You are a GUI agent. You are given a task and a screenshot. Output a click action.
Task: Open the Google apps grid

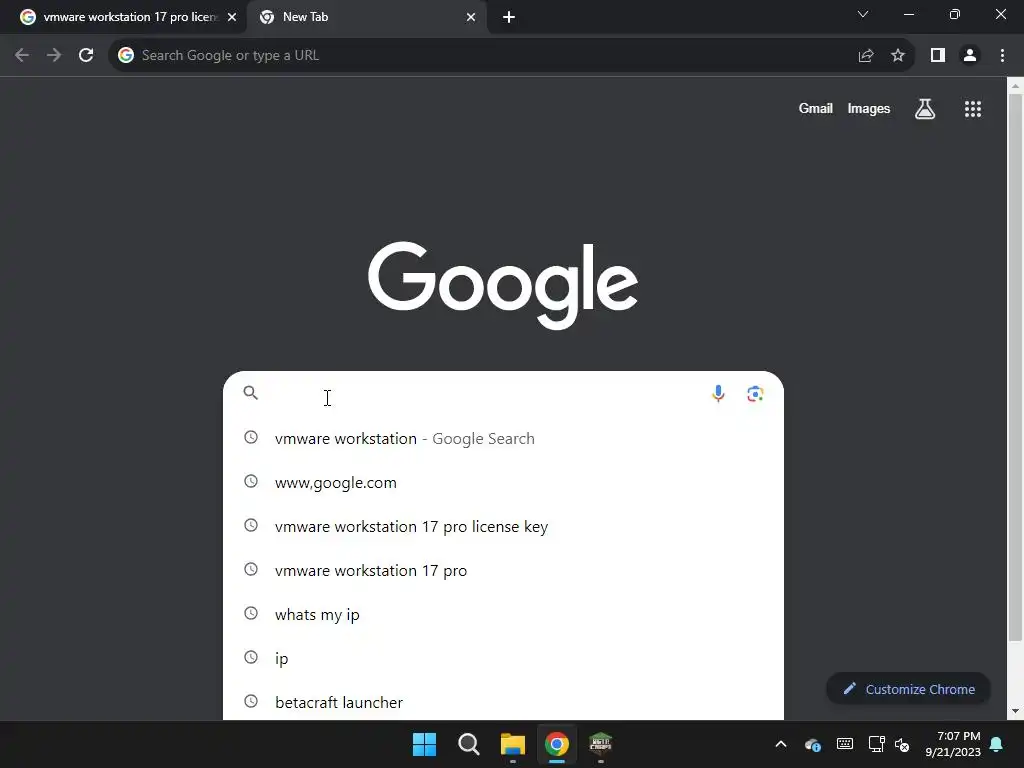(x=973, y=108)
